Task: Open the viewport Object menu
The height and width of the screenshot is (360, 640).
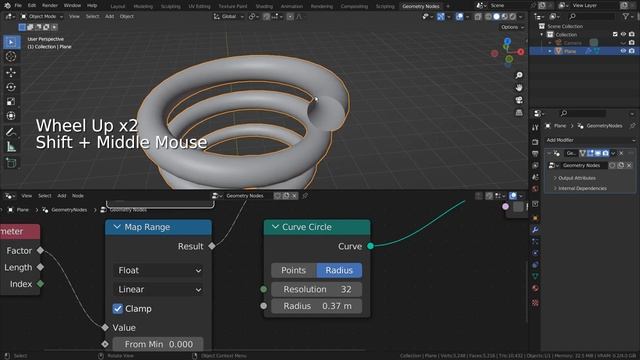Action: point(127,17)
